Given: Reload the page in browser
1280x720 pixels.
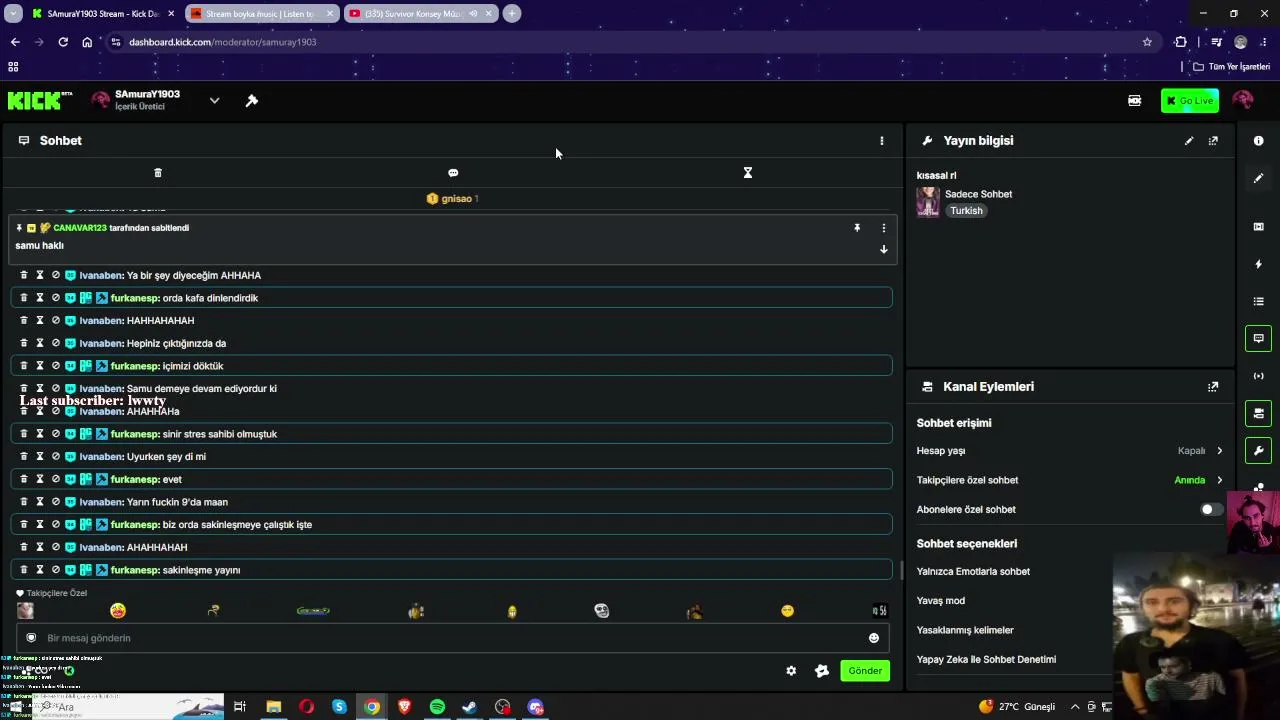Looking at the screenshot, I should pos(63,42).
